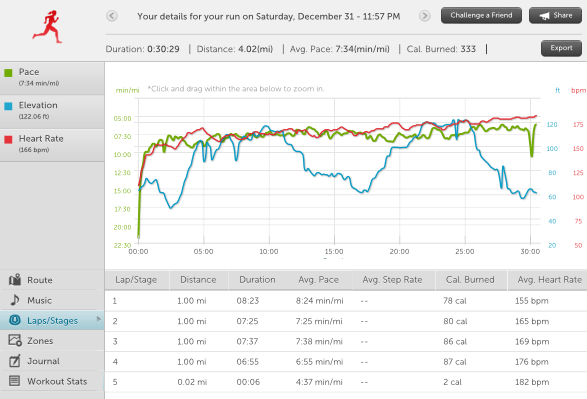
Task: Click the run date title text
Action: click(x=268, y=16)
